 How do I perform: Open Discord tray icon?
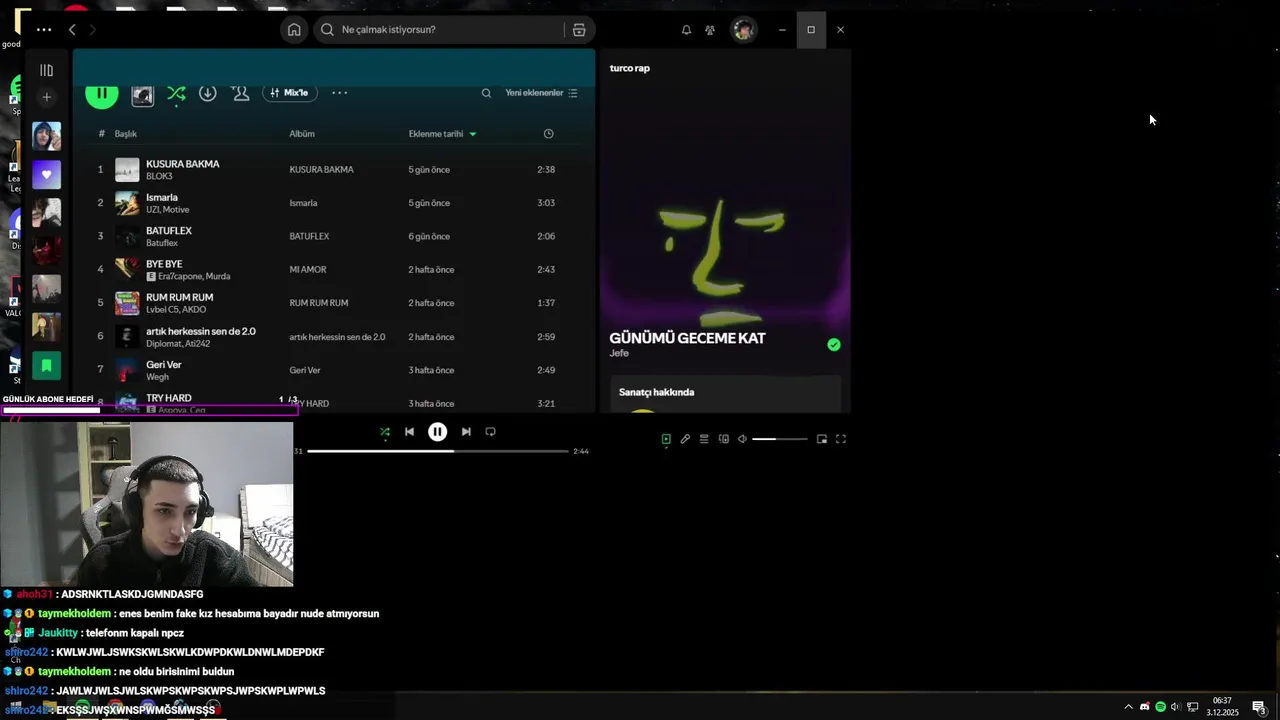coord(1145,707)
